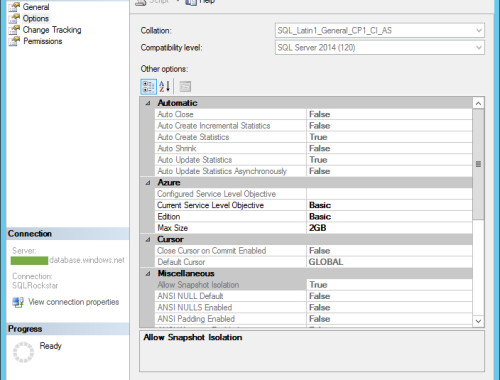Click the Allow Snapshot Isolation True value
Screen dimensions: 500x380
tap(318, 285)
